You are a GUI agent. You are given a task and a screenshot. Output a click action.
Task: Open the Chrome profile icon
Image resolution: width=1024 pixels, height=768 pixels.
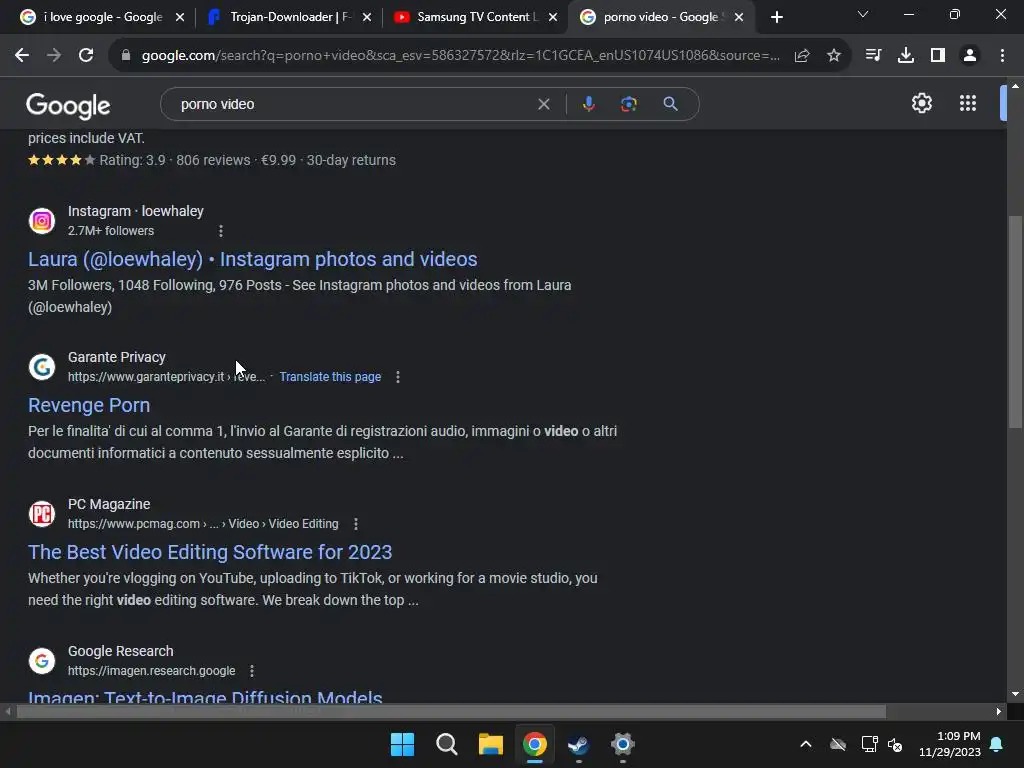(970, 56)
